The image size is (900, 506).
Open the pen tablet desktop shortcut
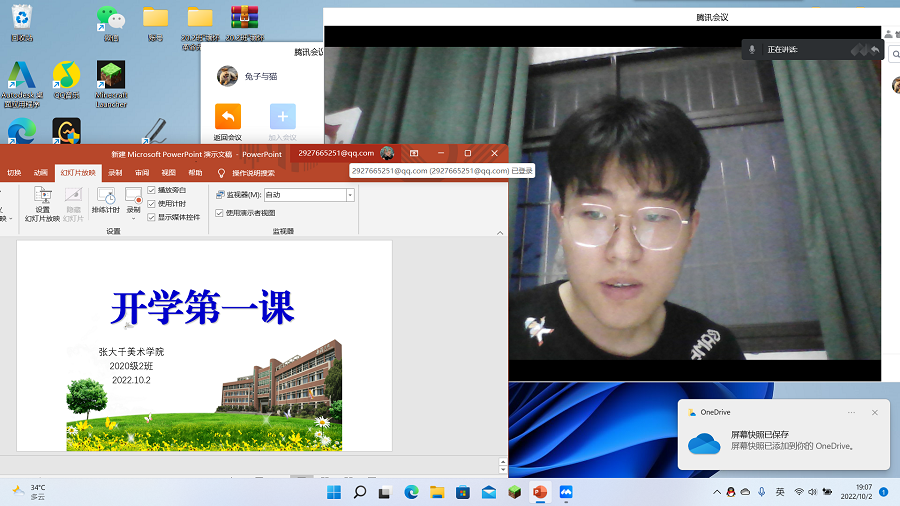pos(155,131)
